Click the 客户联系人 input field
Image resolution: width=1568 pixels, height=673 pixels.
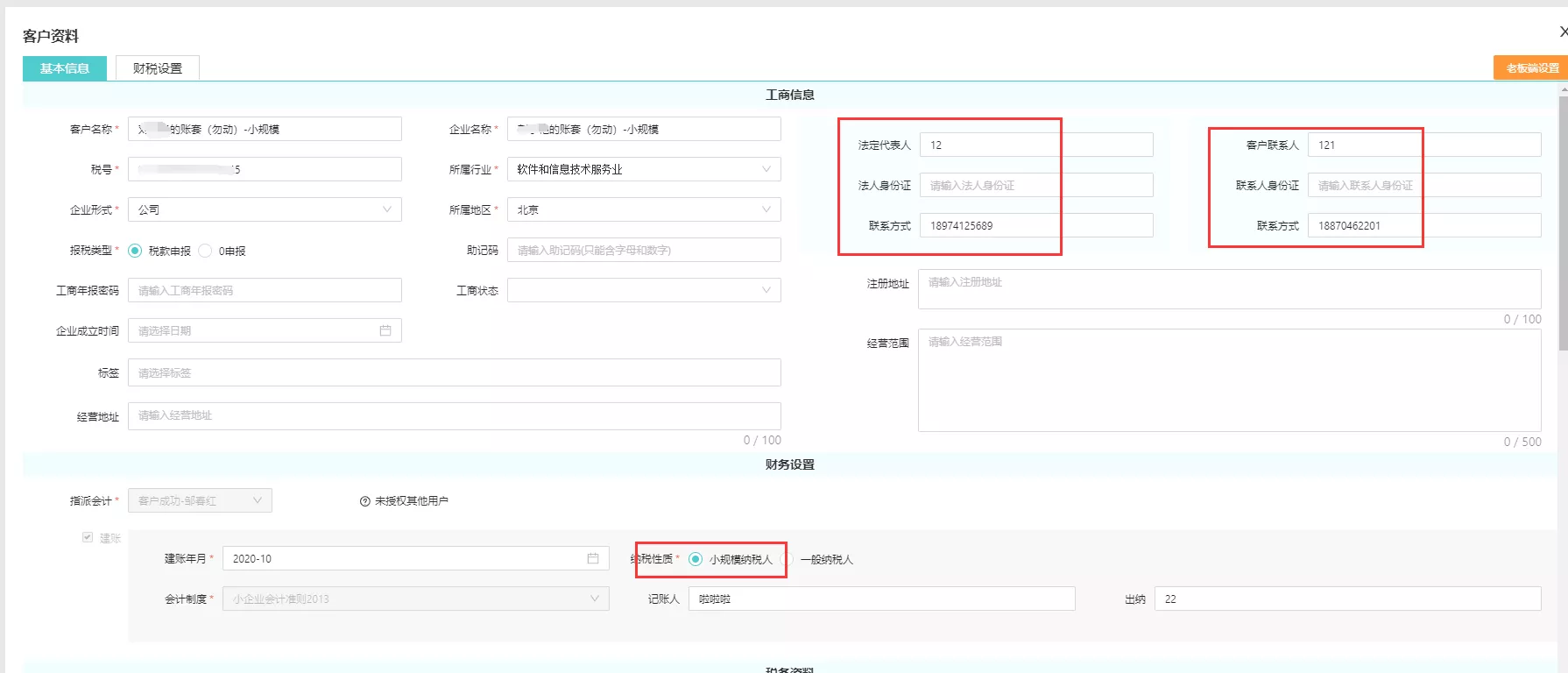1424,145
